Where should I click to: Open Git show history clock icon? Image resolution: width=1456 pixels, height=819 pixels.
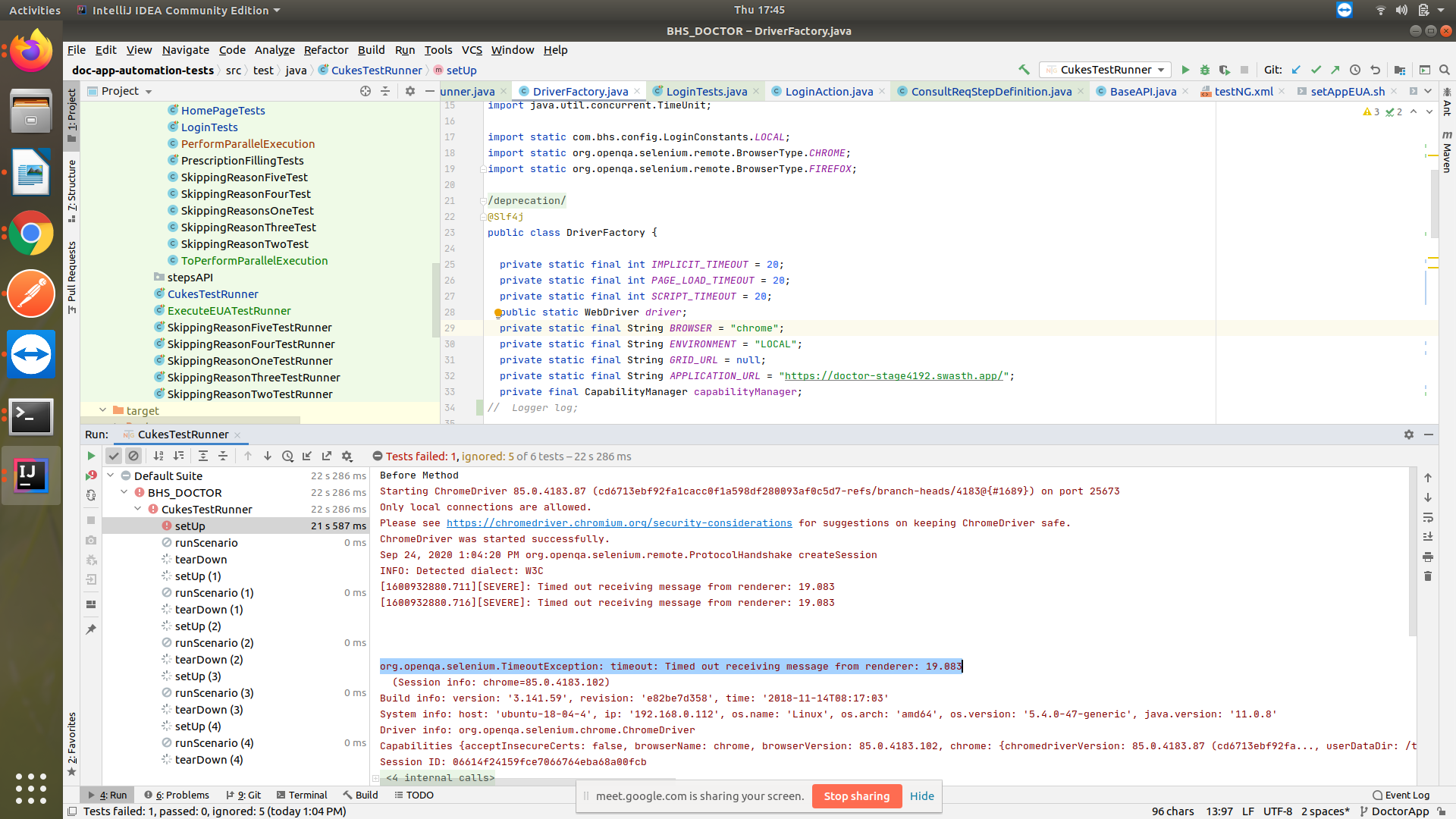tap(1355, 70)
